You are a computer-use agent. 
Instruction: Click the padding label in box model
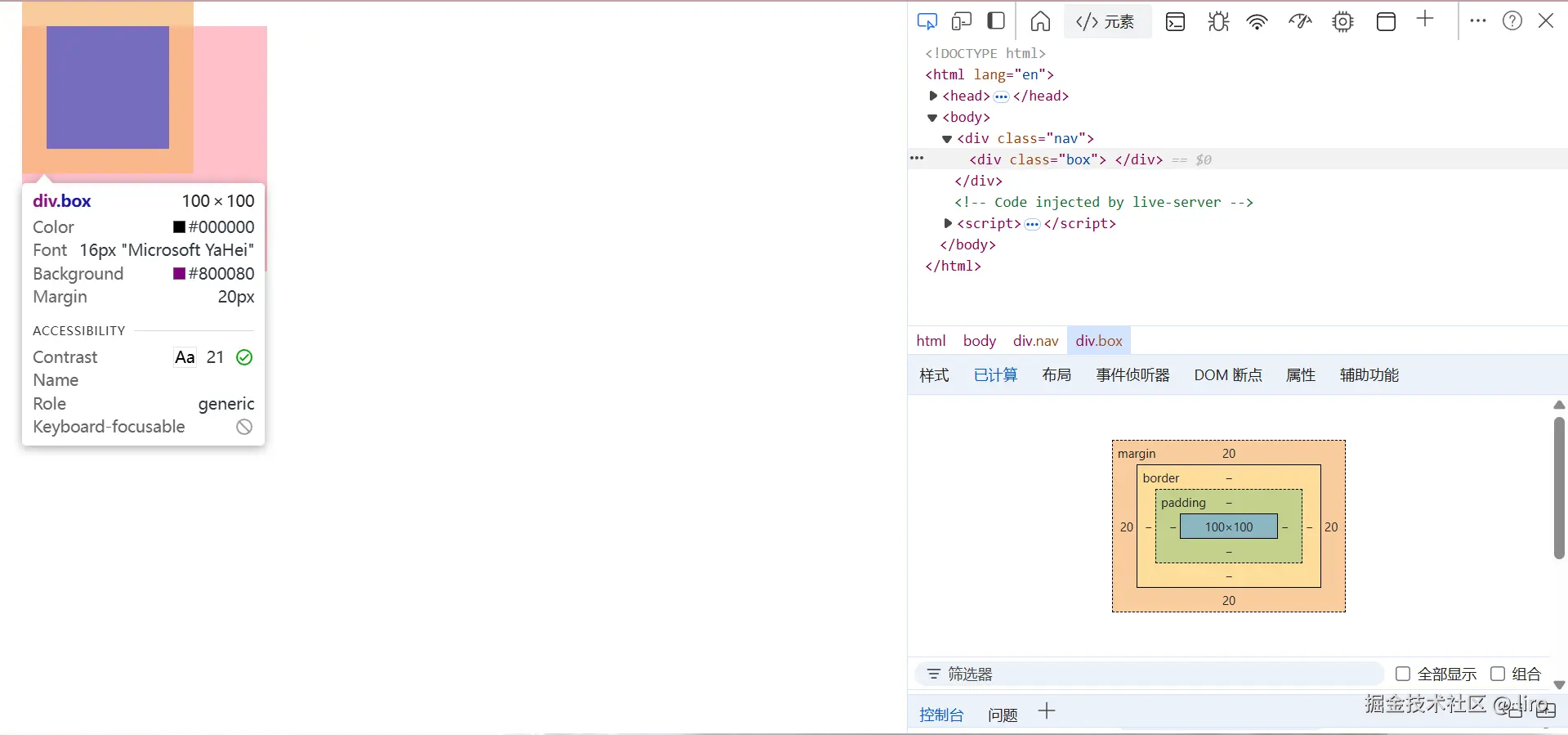pyautogui.click(x=1183, y=503)
